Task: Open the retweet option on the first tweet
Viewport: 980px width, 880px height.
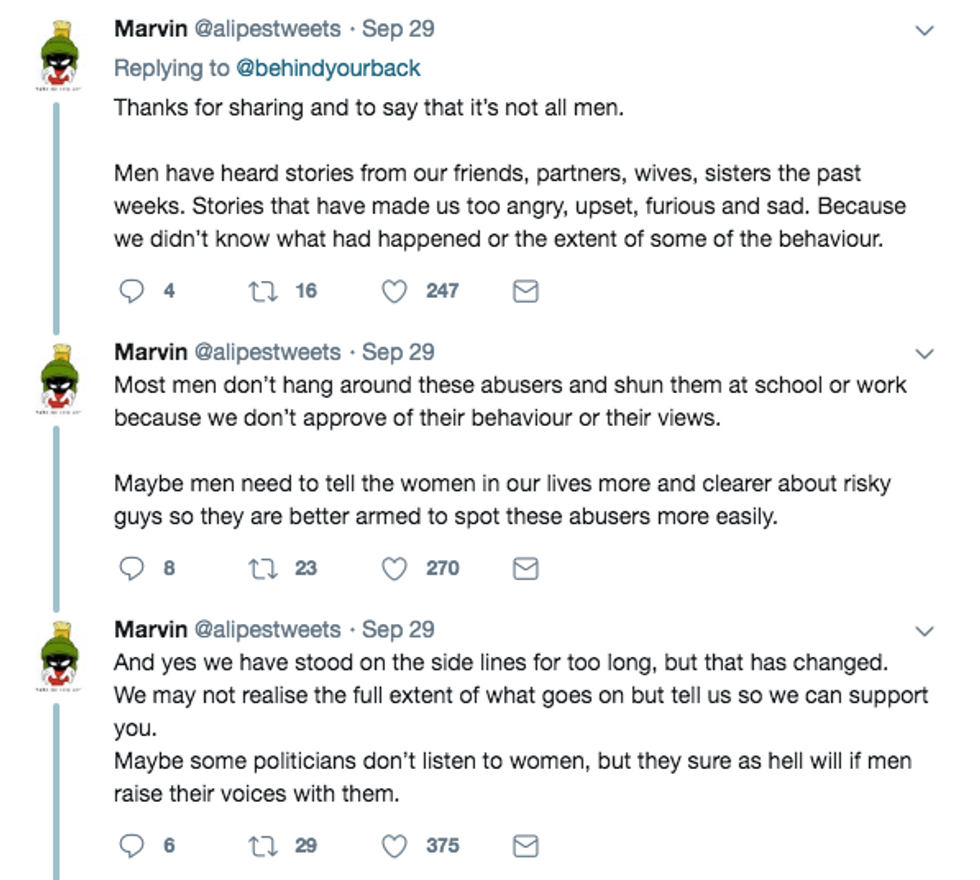Action: 263,290
